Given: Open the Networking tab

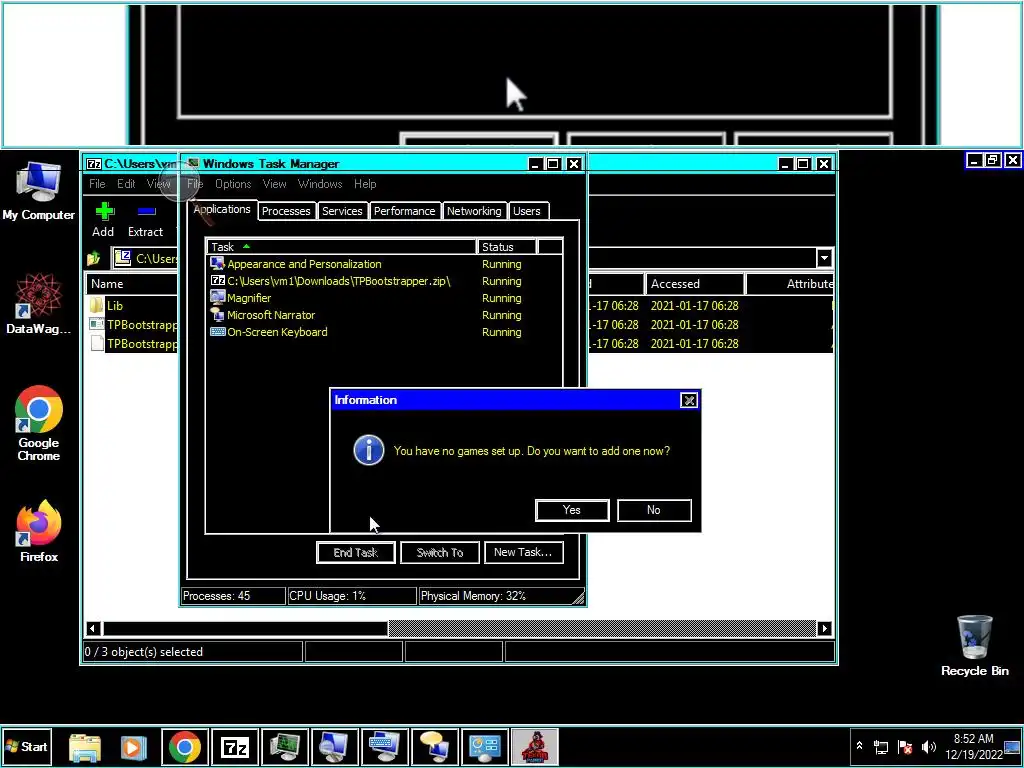Looking at the screenshot, I should tap(474, 211).
